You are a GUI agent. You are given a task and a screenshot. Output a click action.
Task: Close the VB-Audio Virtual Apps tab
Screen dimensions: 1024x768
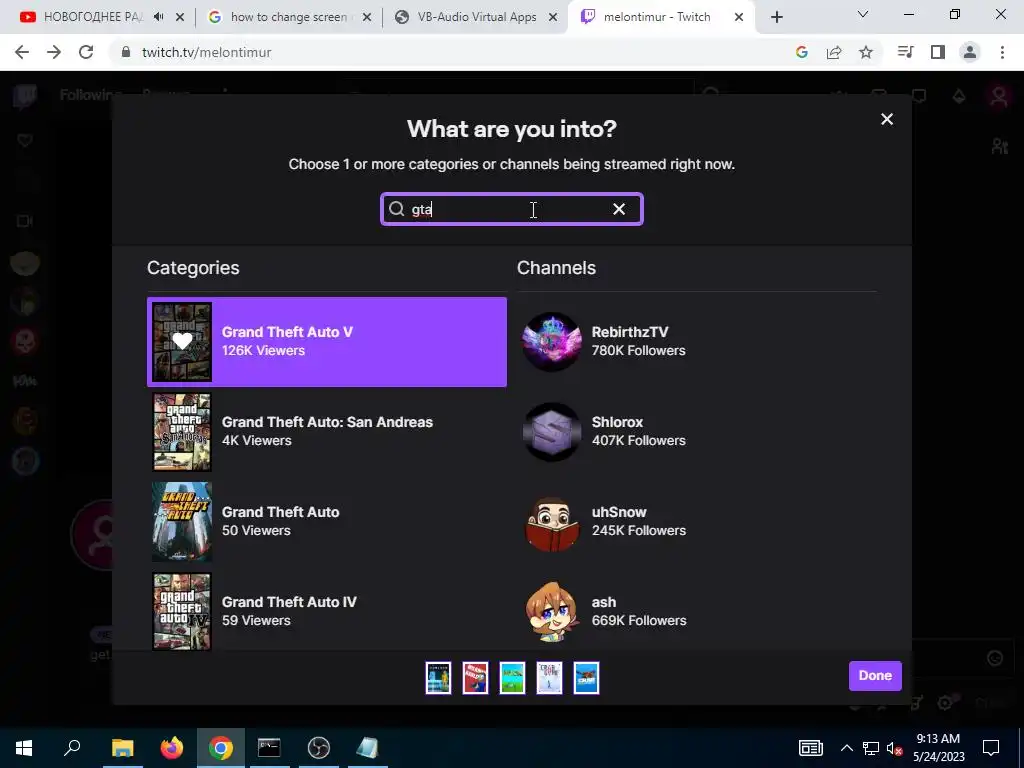click(x=553, y=18)
